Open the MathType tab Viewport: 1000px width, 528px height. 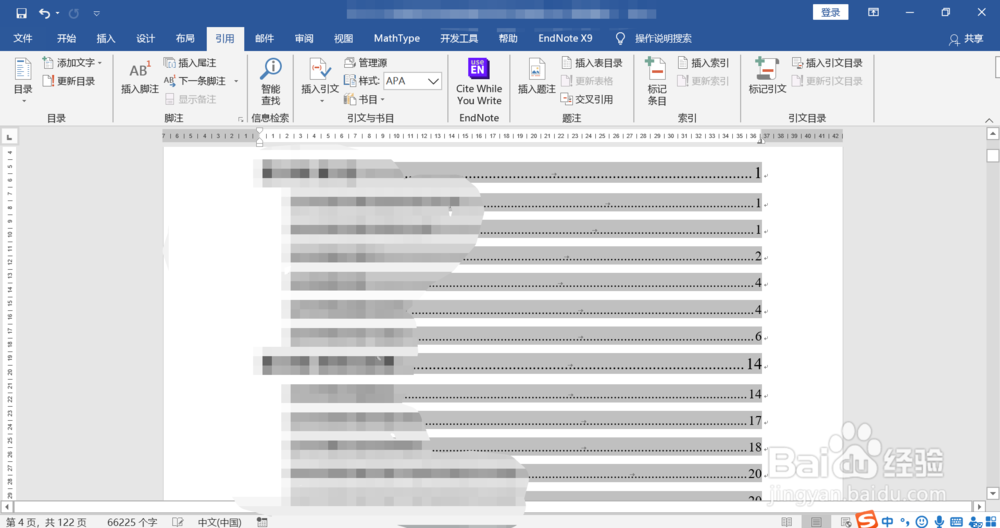point(397,38)
